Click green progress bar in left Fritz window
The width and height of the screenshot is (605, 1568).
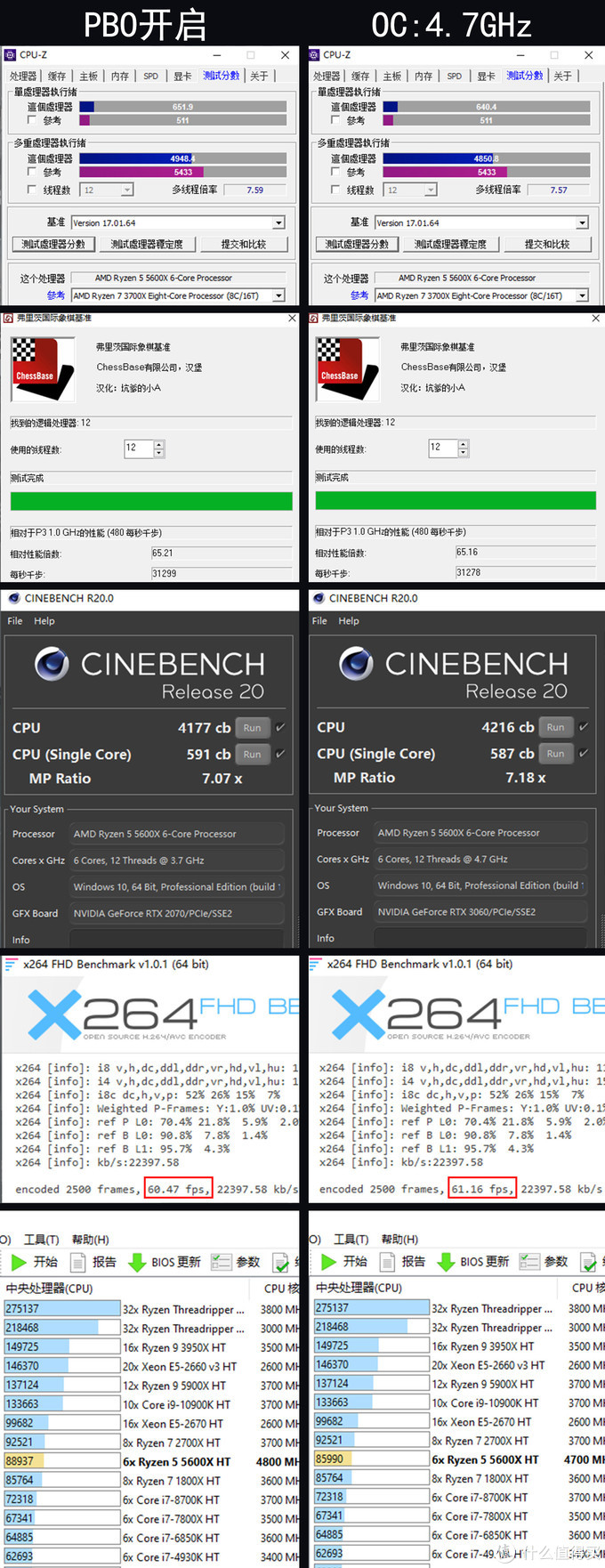click(151, 501)
